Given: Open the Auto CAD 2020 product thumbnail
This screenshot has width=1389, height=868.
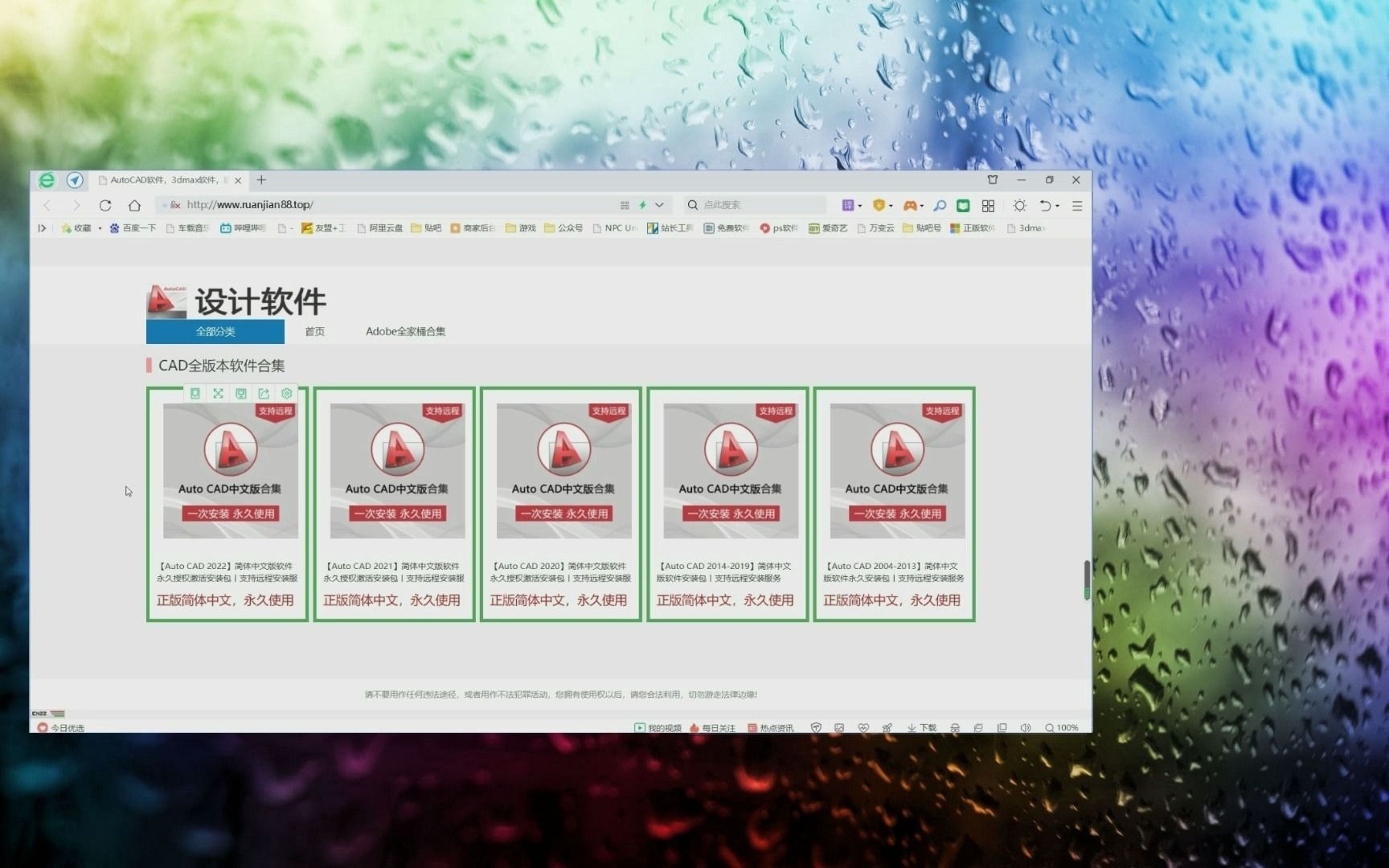Looking at the screenshot, I should coord(563,471).
